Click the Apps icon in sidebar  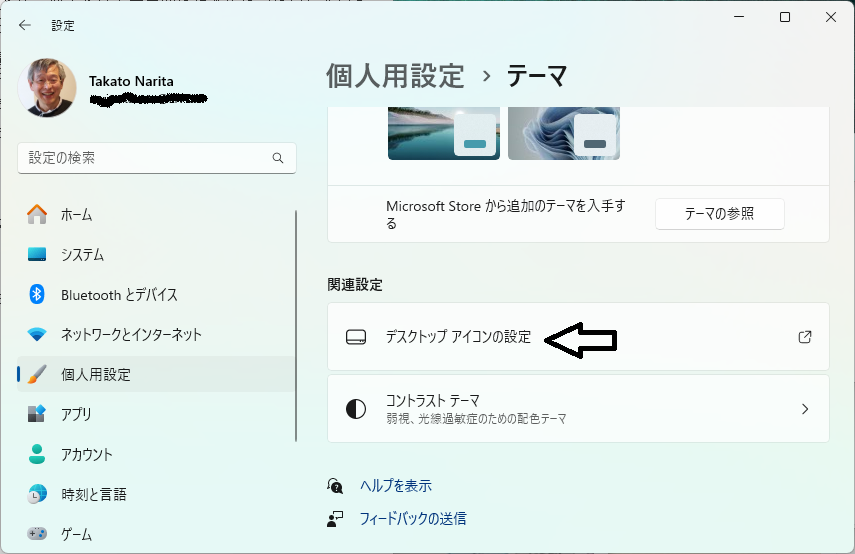pos(37,414)
